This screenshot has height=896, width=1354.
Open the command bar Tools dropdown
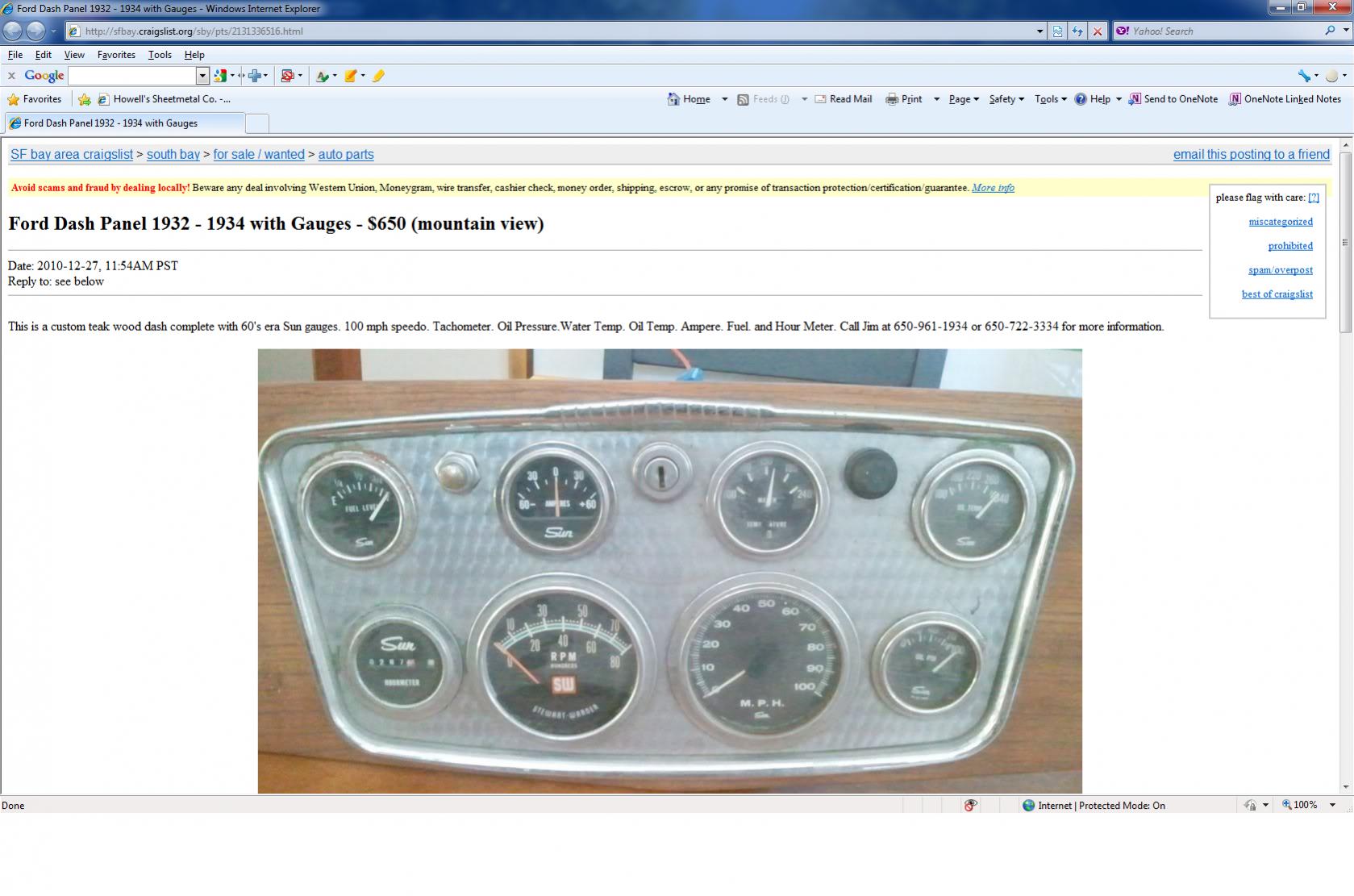click(1051, 99)
